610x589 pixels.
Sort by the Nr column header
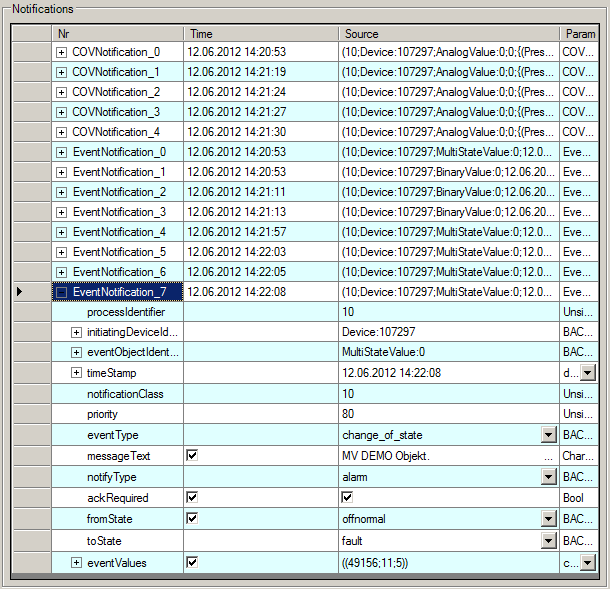pos(117,34)
